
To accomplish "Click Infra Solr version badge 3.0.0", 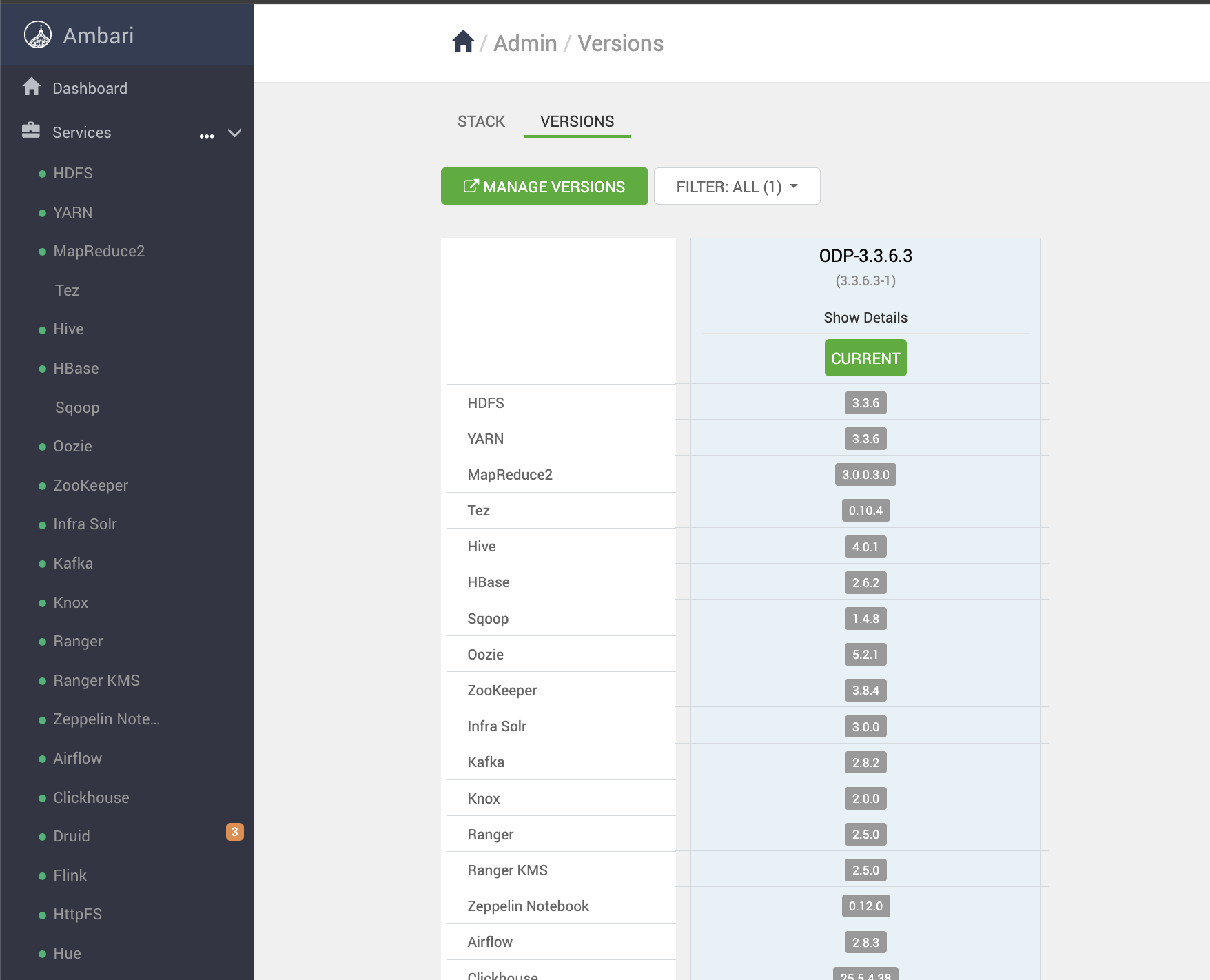I will point(865,726).
